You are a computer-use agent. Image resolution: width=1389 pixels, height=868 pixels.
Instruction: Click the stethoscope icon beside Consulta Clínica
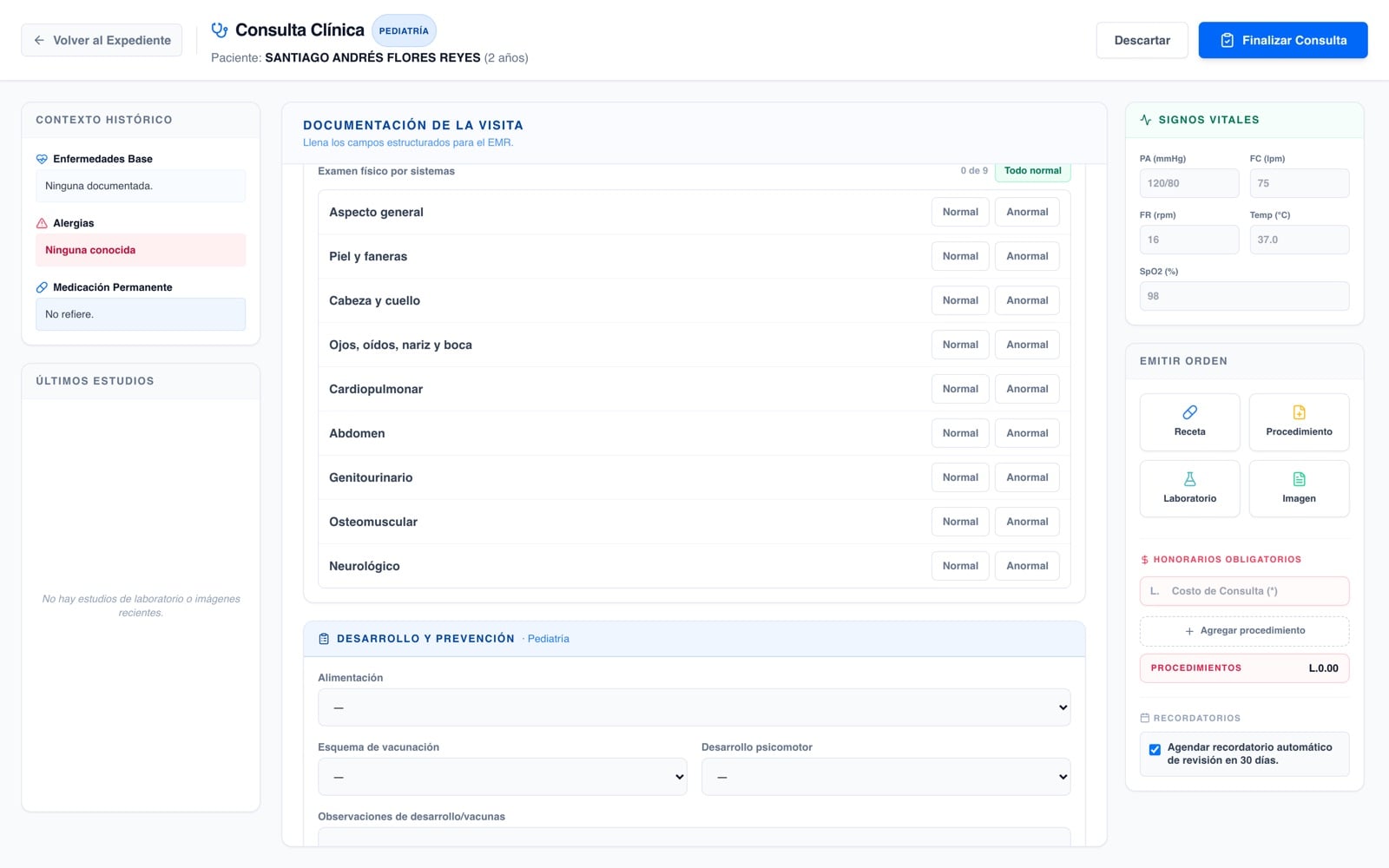click(220, 30)
